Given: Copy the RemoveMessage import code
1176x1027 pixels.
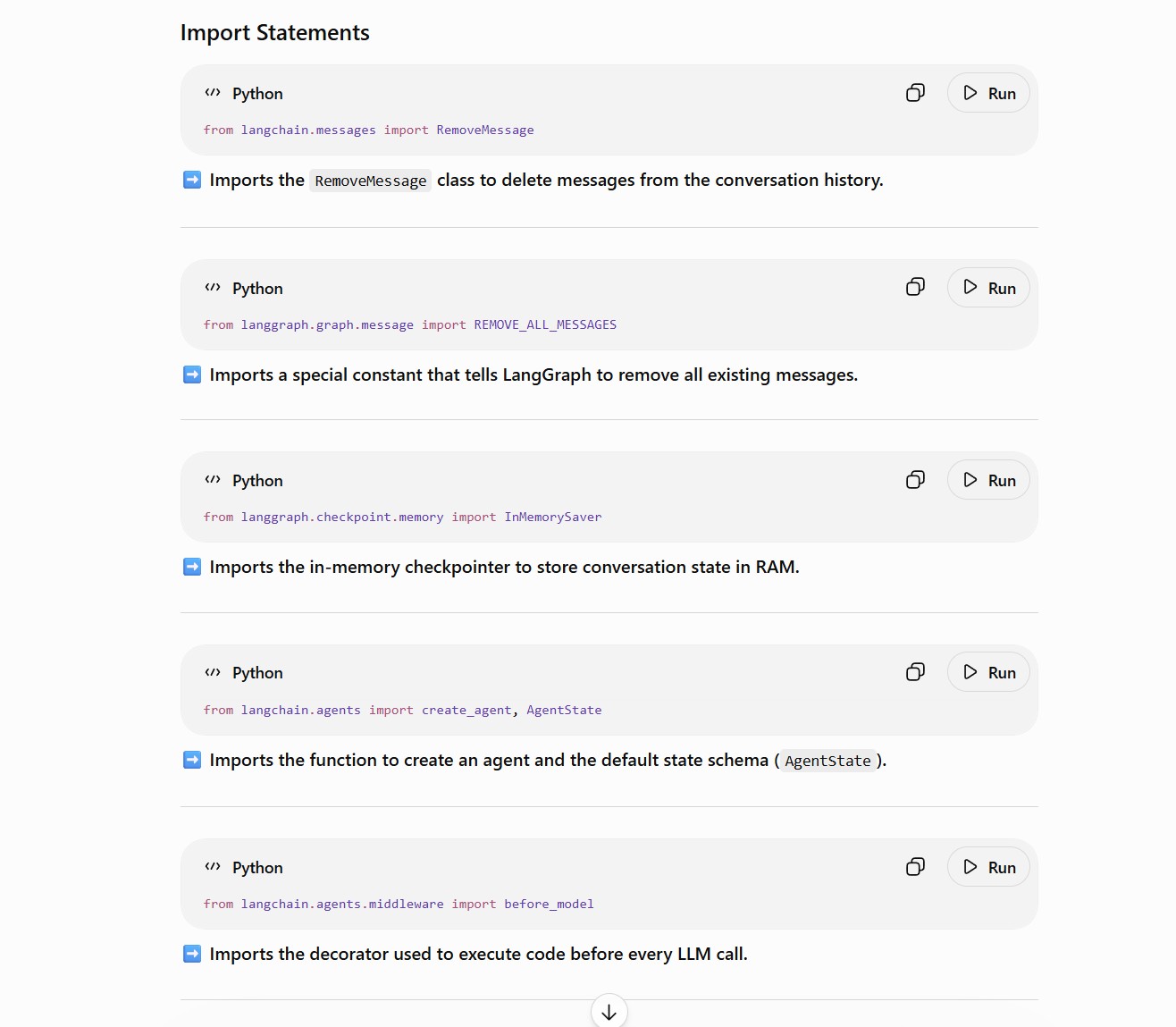Looking at the screenshot, I should [915, 93].
